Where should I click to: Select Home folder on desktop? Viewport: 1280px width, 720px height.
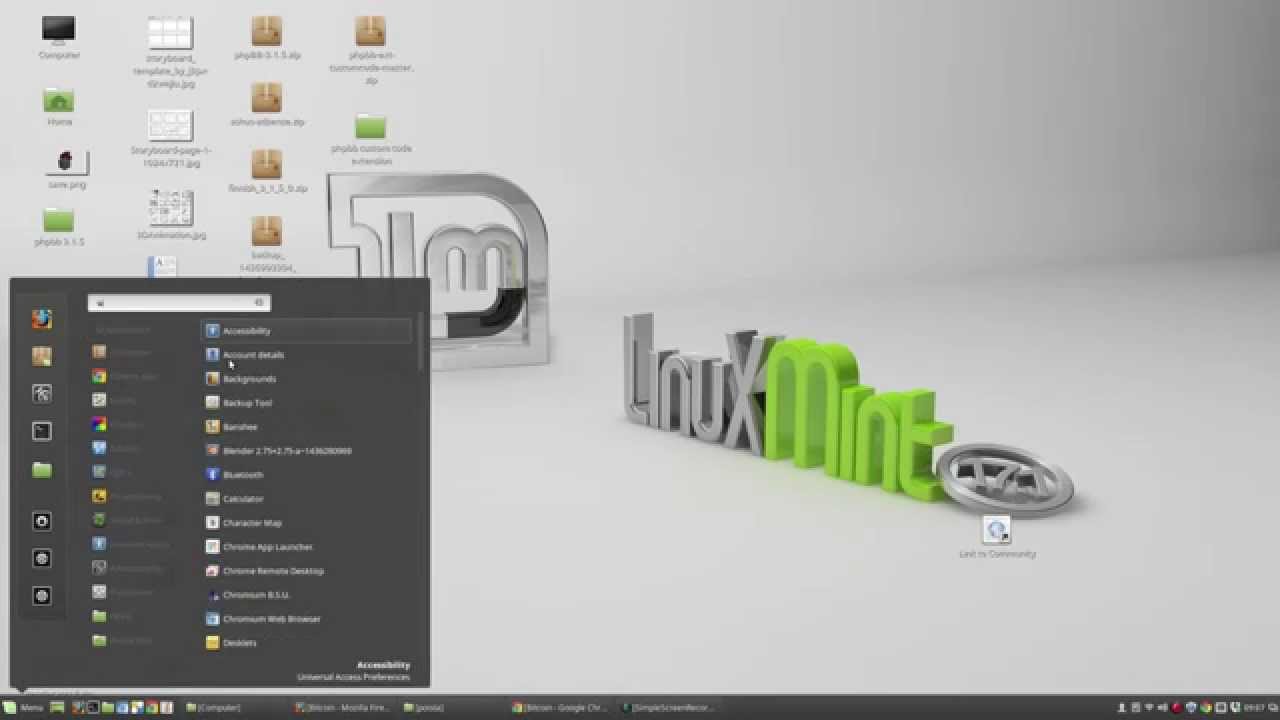click(59, 106)
